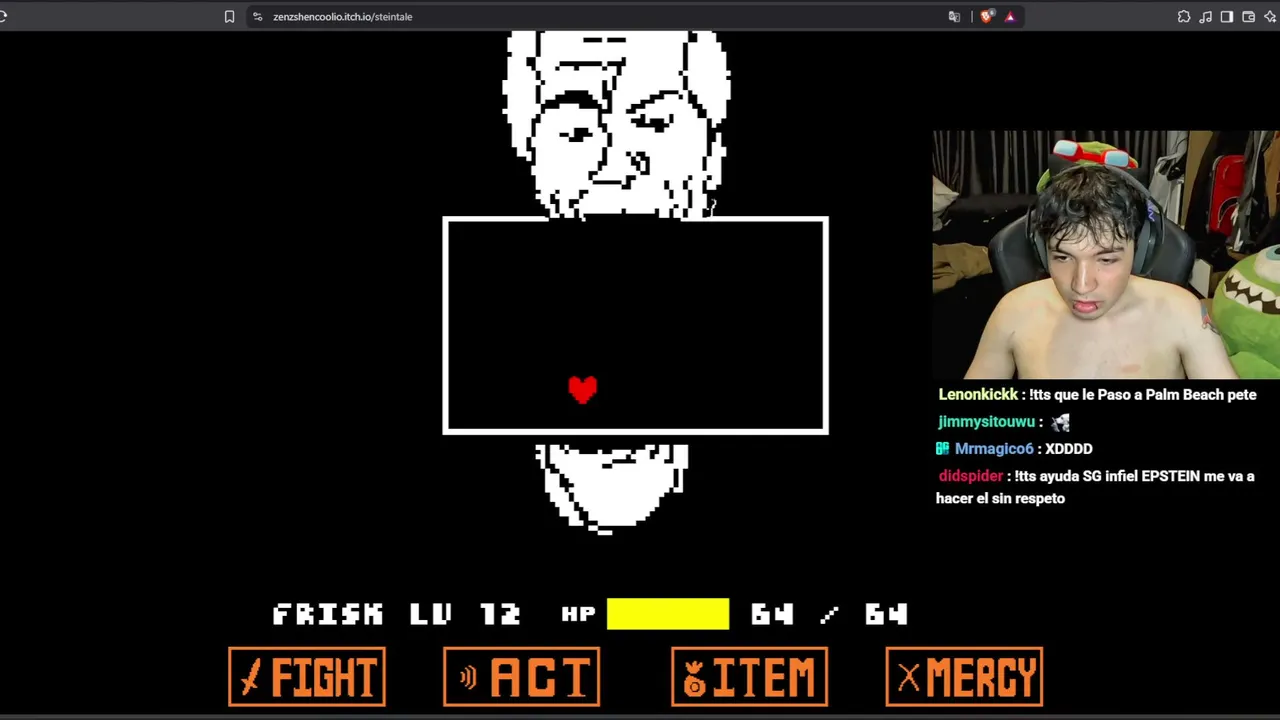Viewport: 1280px width, 720px height.
Task: Click the username jimmysitouwu in chat
Action: [987, 422]
